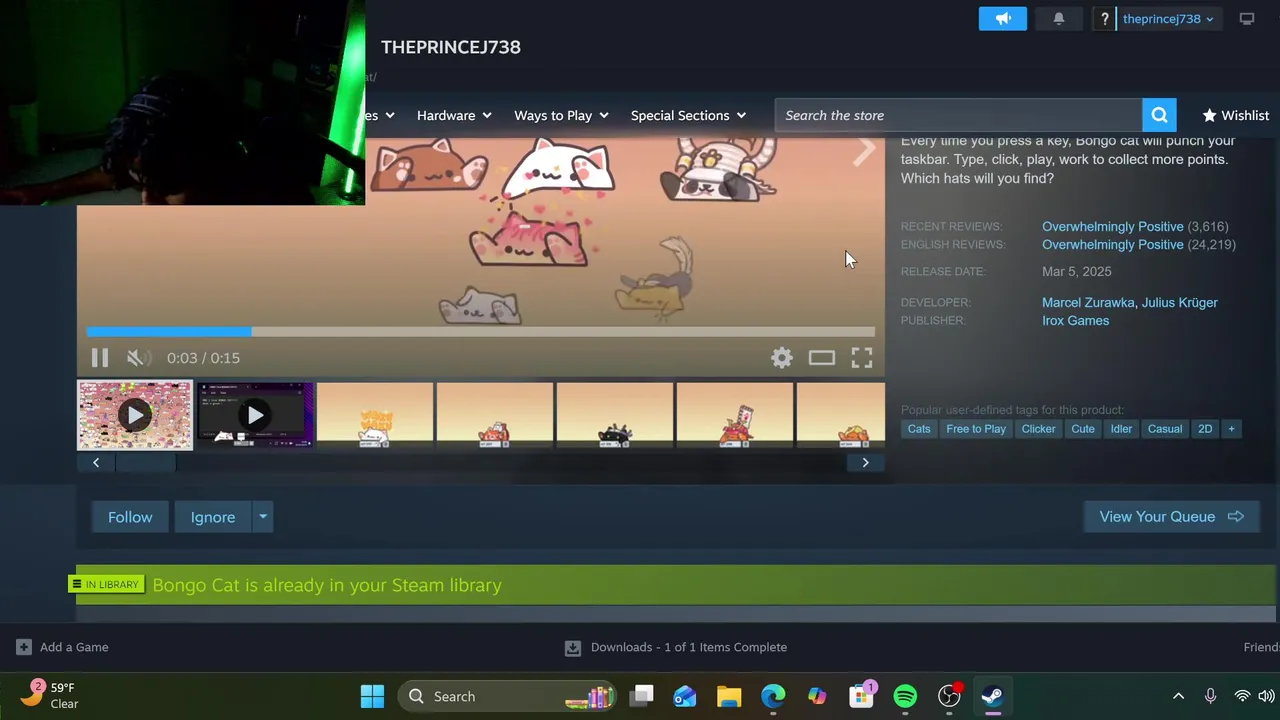Viewport: 1280px width, 720px height.
Task: Click View Your Queue
Action: [1171, 517]
